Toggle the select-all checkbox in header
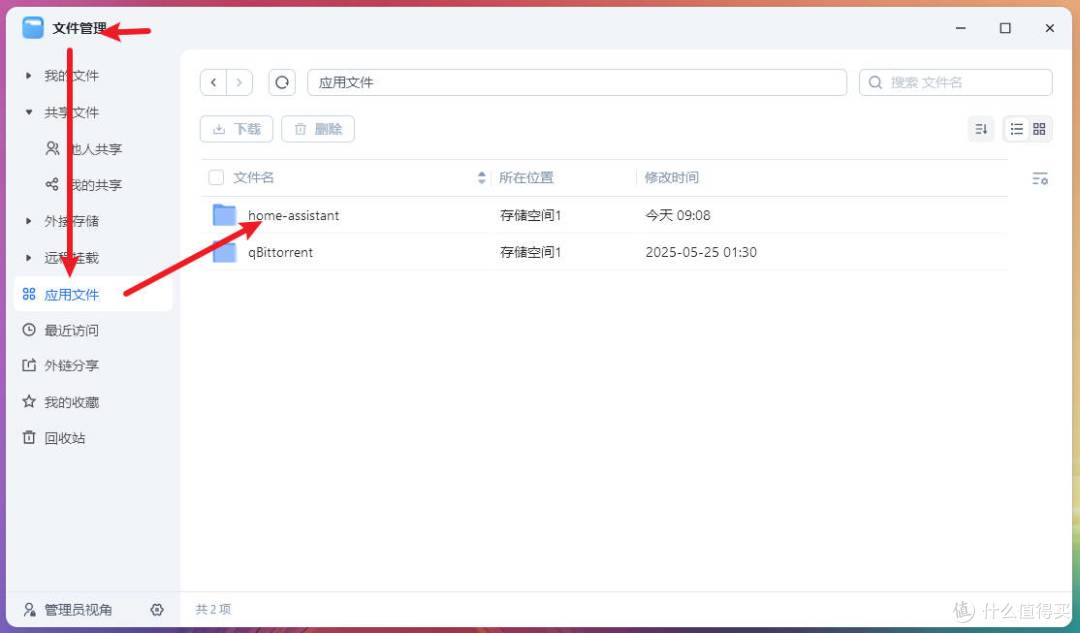The image size is (1080, 633). [216, 178]
